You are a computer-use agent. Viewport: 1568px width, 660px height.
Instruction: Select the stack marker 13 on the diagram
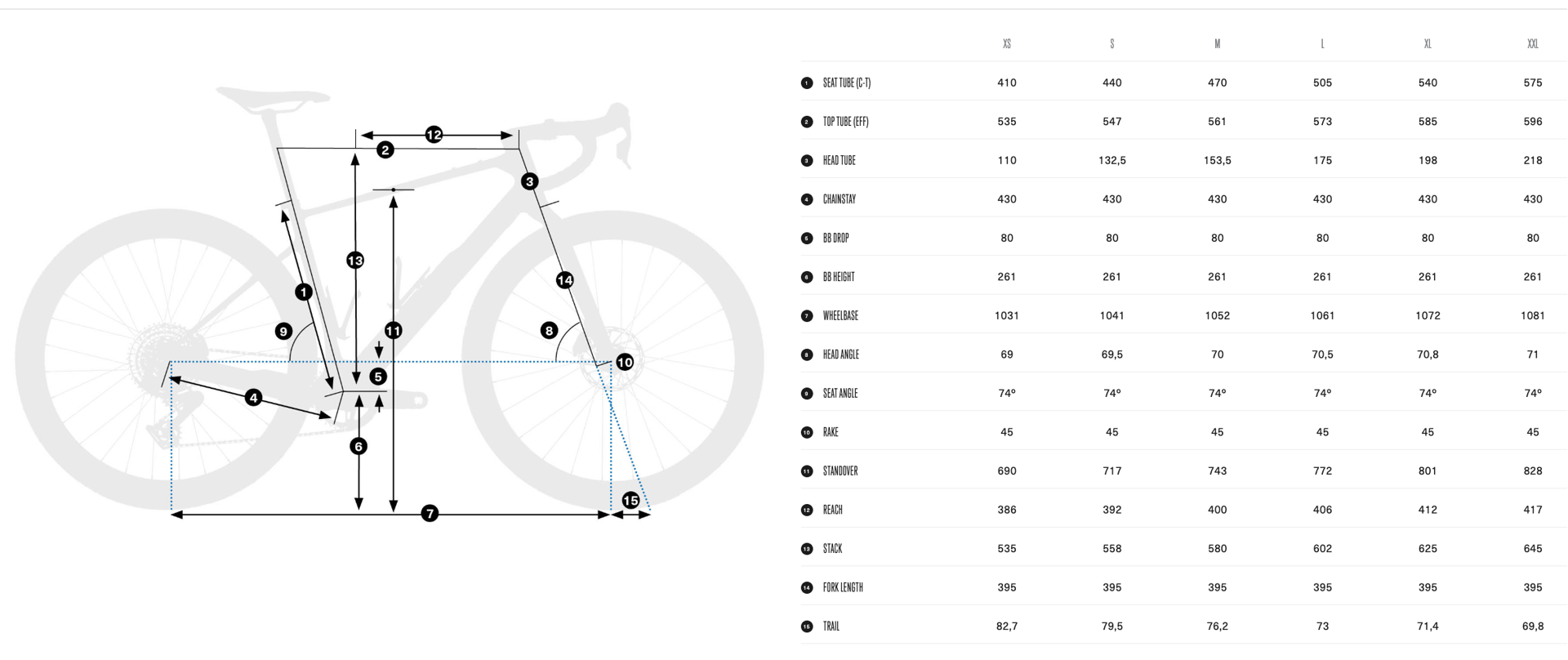[x=355, y=261]
